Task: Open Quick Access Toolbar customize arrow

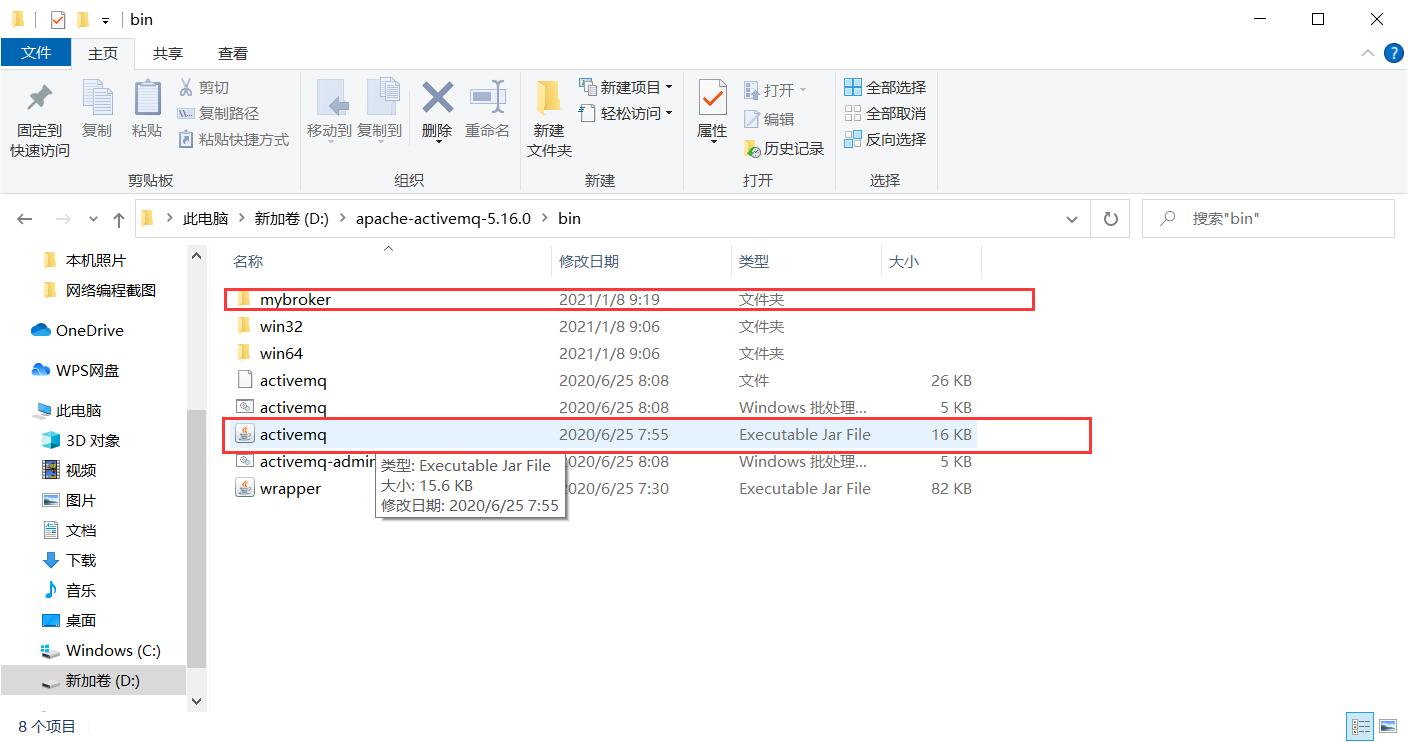Action: coord(105,20)
